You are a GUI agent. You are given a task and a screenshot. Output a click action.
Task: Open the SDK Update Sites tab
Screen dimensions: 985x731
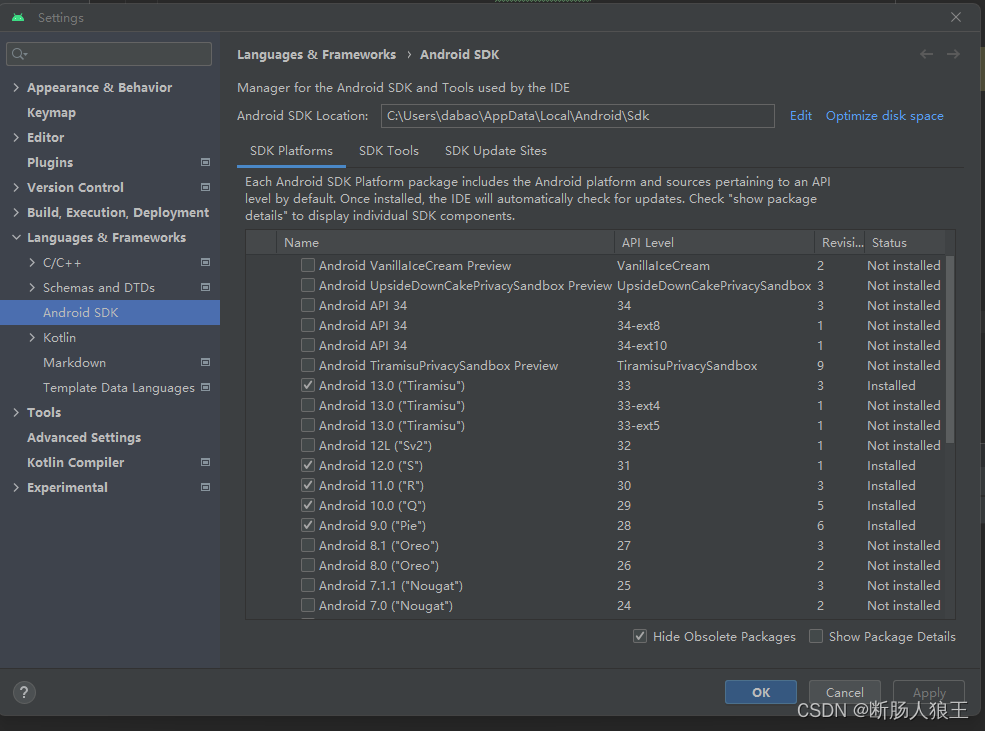tap(495, 151)
